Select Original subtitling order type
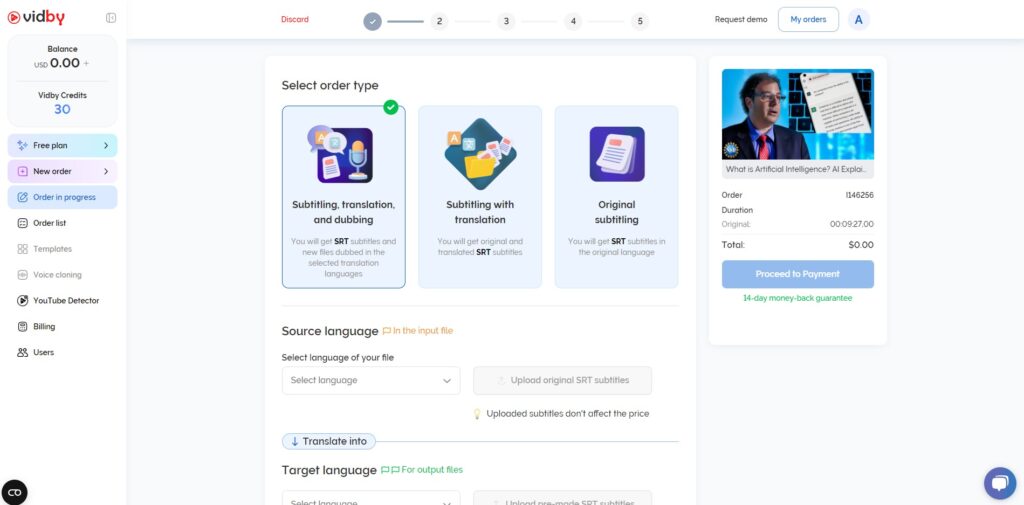The width and height of the screenshot is (1024, 505). [616, 197]
